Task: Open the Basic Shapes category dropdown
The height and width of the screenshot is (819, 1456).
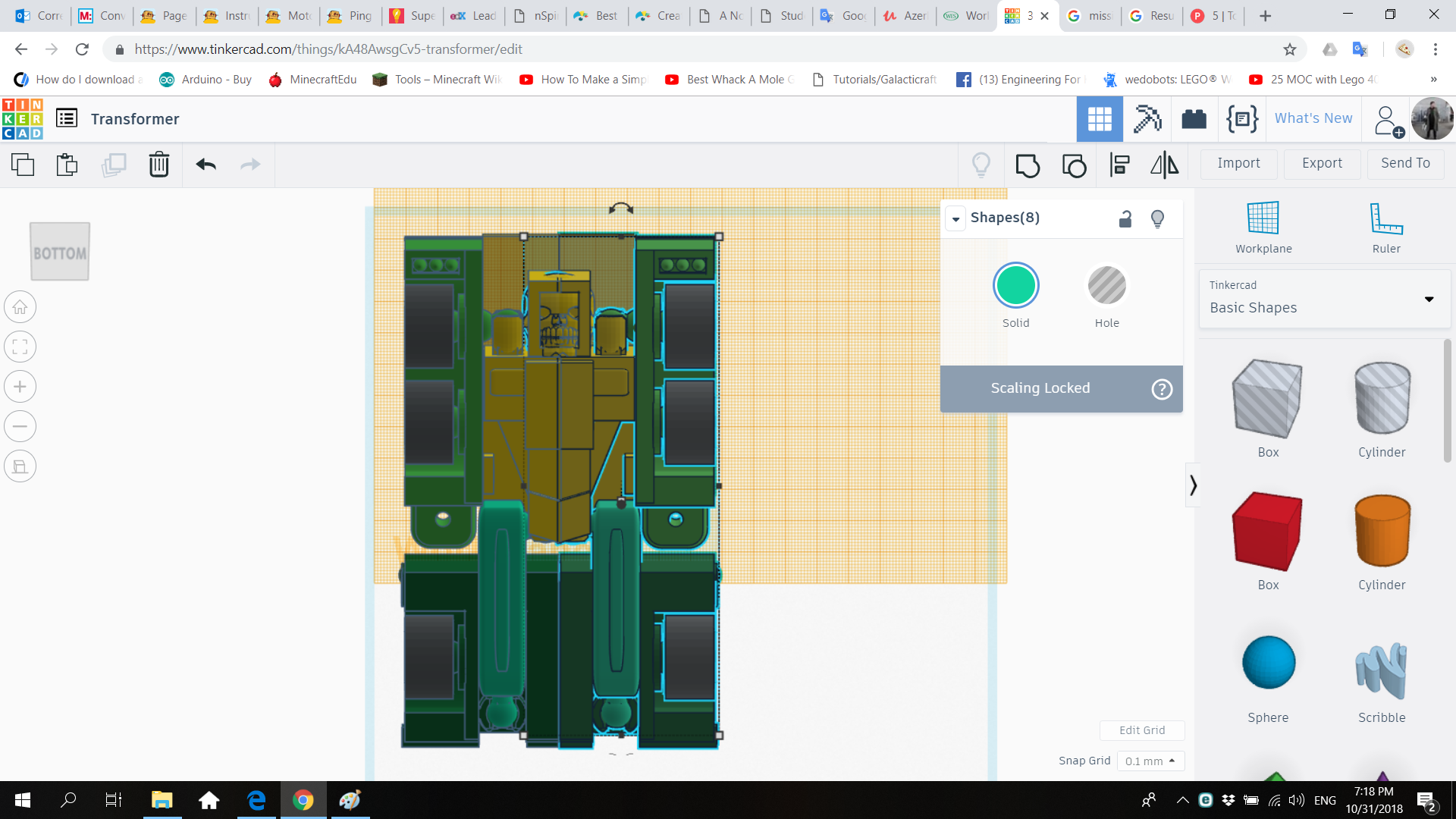Action: tap(1429, 299)
